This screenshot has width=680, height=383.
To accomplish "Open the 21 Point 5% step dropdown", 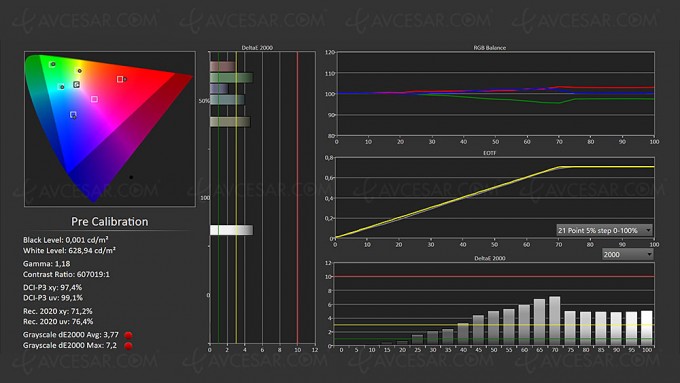I will 604,230.
